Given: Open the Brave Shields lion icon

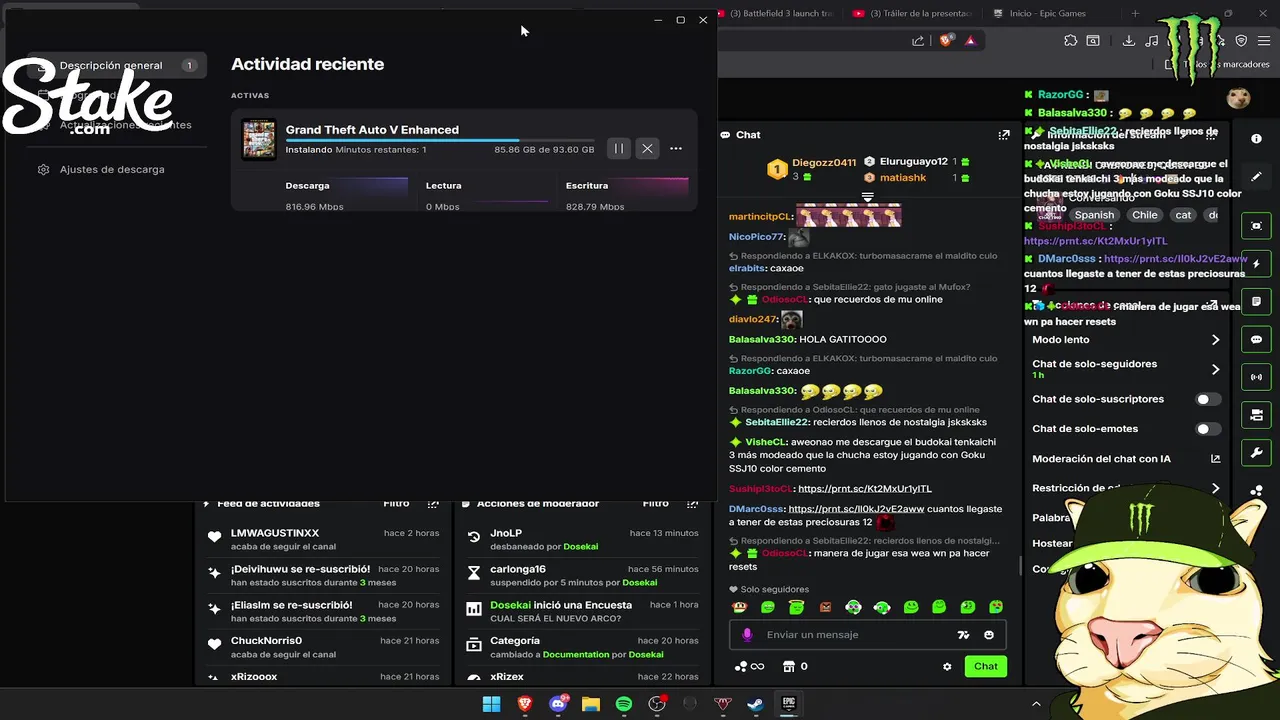Looking at the screenshot, I should (x=946, y=41).
